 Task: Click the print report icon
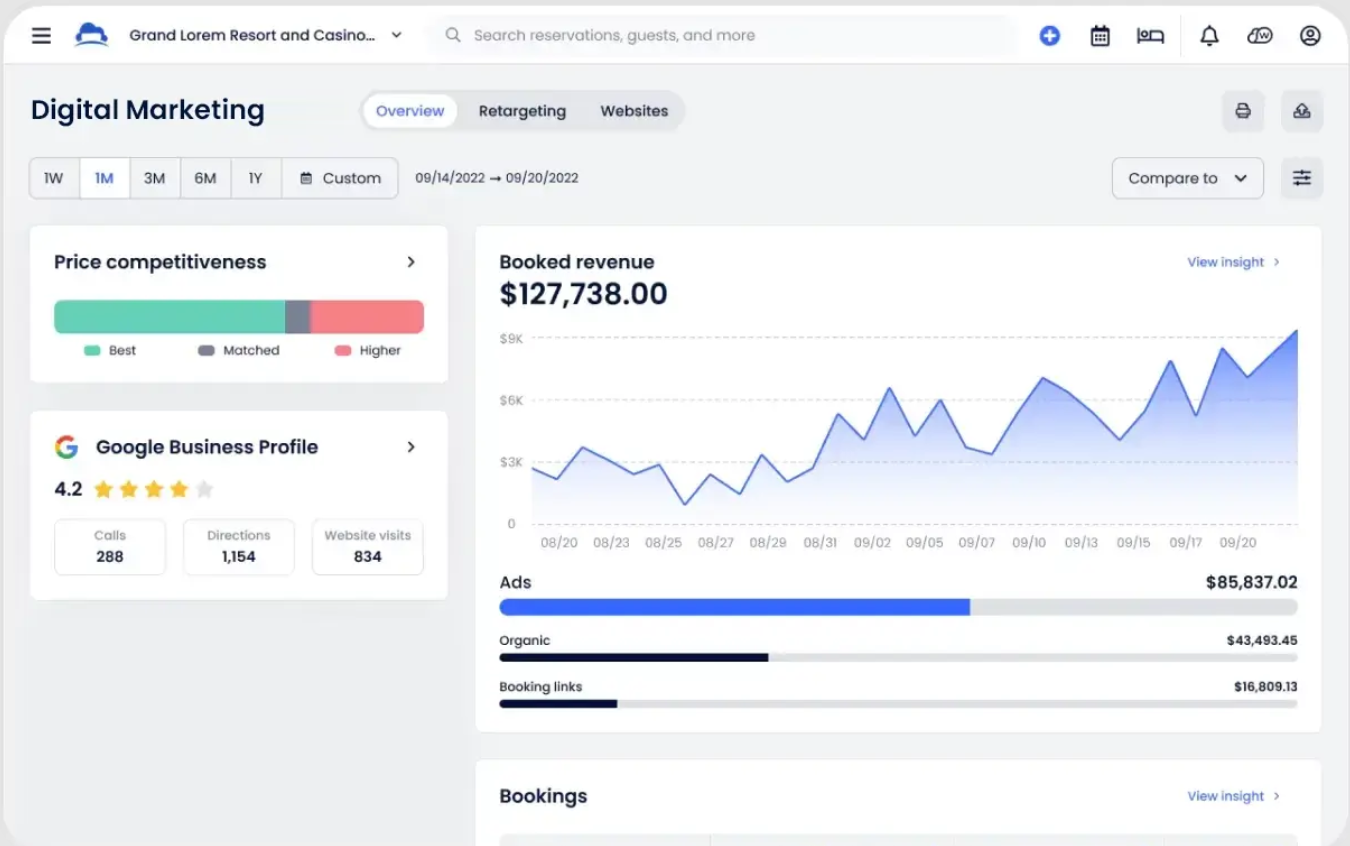click(1243, 111)
